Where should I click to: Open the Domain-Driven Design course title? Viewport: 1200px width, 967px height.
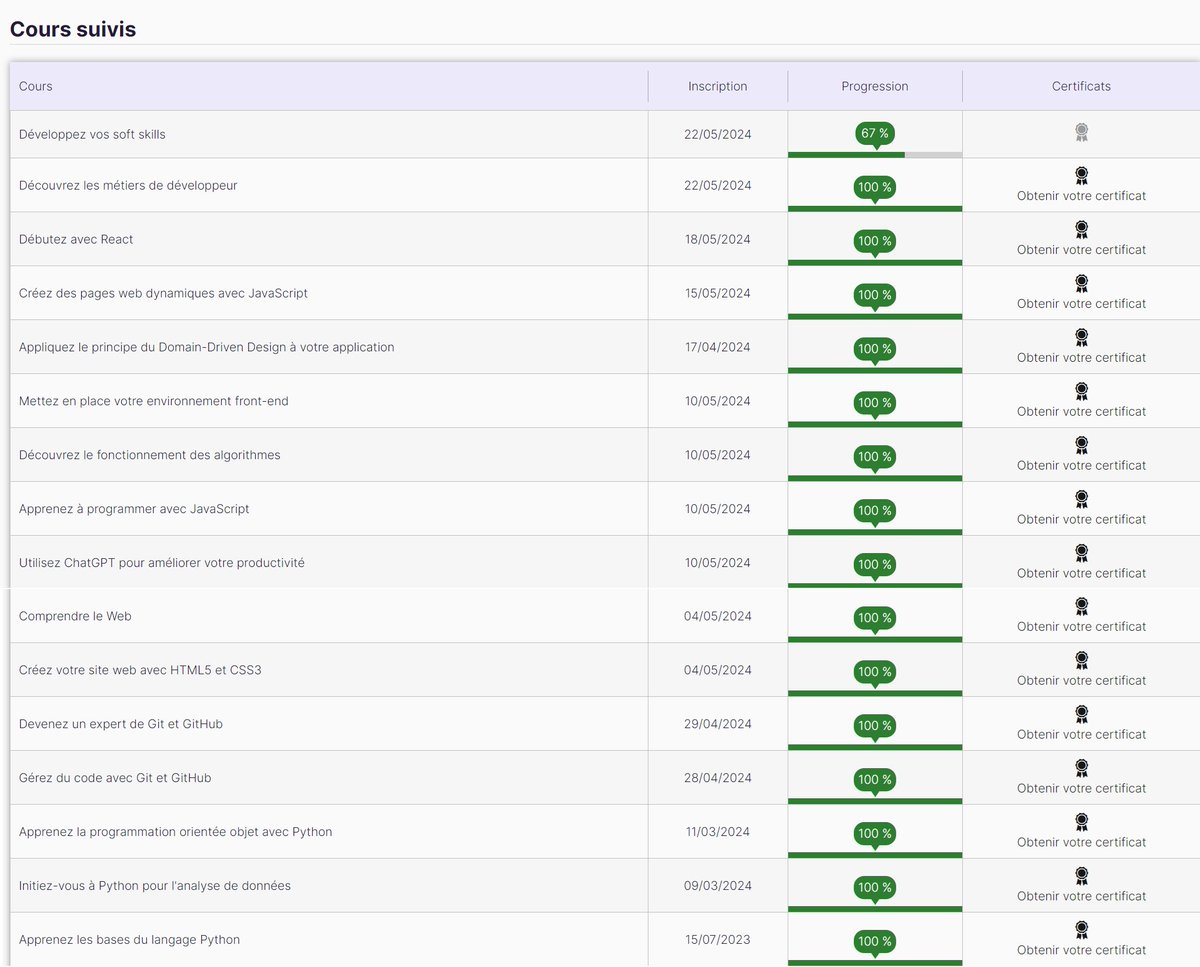coord(207,347)
